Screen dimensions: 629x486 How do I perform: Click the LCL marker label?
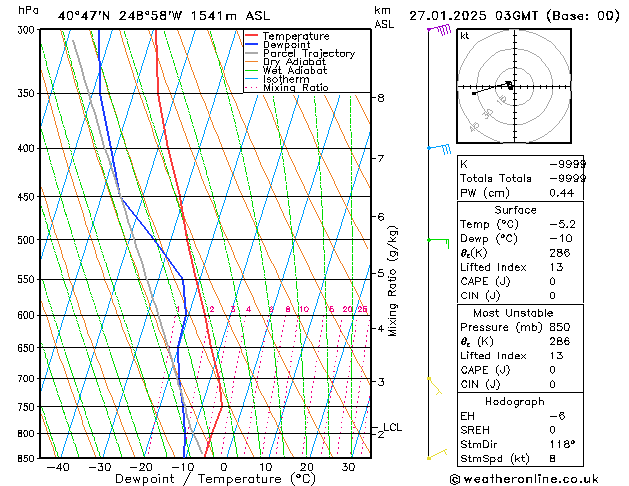click(x=393, y=427)
